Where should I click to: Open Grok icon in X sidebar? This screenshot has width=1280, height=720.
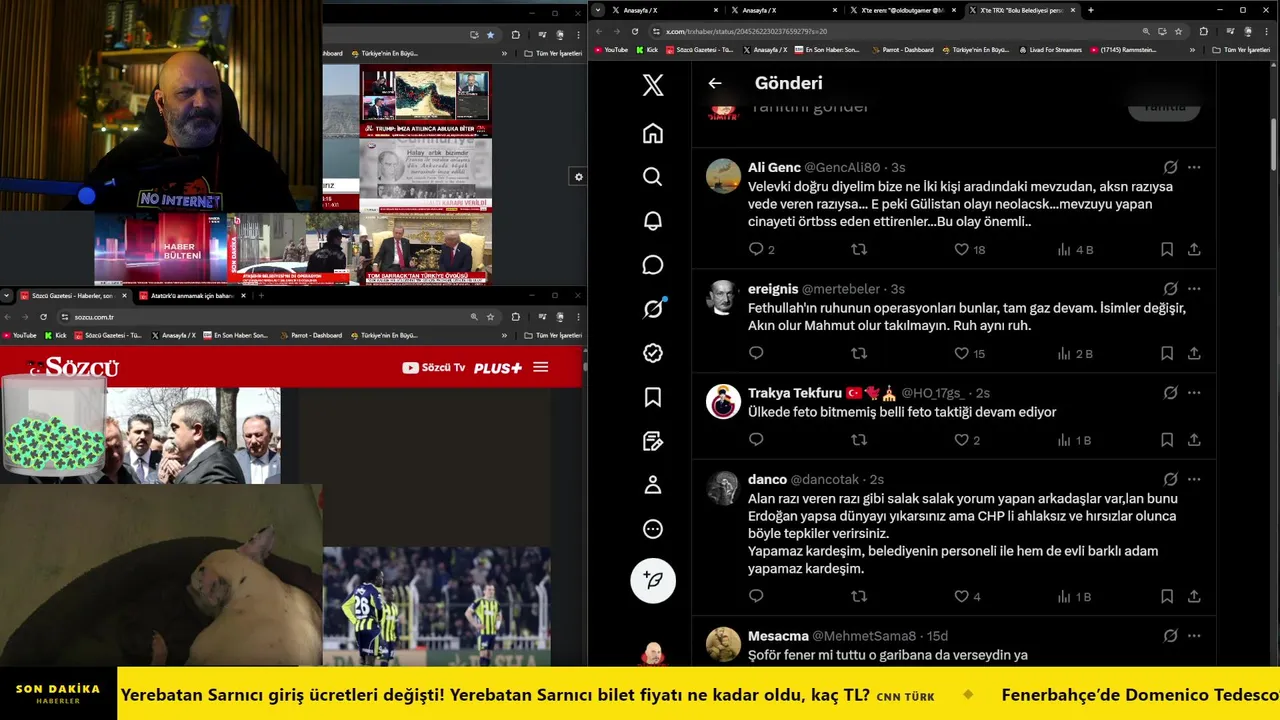[653, 309]
